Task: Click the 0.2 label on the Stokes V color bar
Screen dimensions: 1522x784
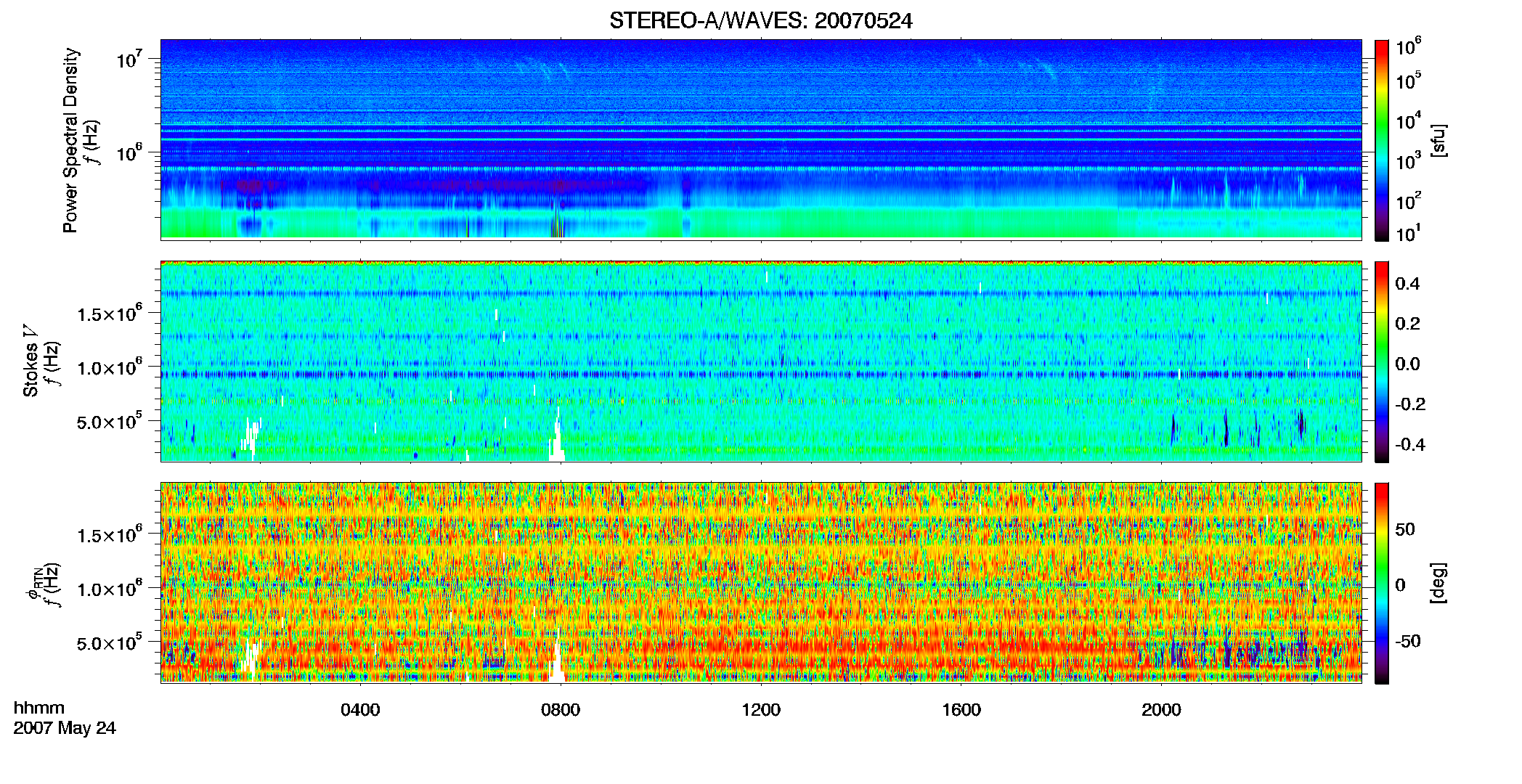Action: coord(1407,324)
